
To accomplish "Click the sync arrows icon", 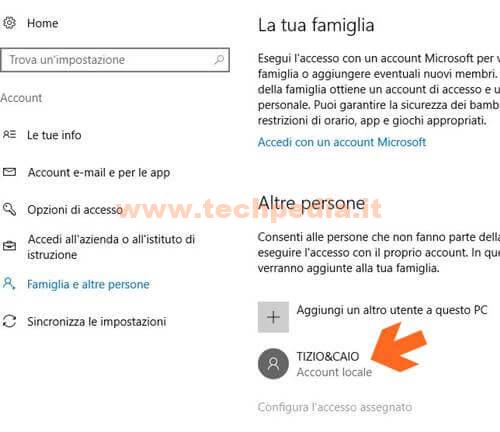I will click(9, 321).
